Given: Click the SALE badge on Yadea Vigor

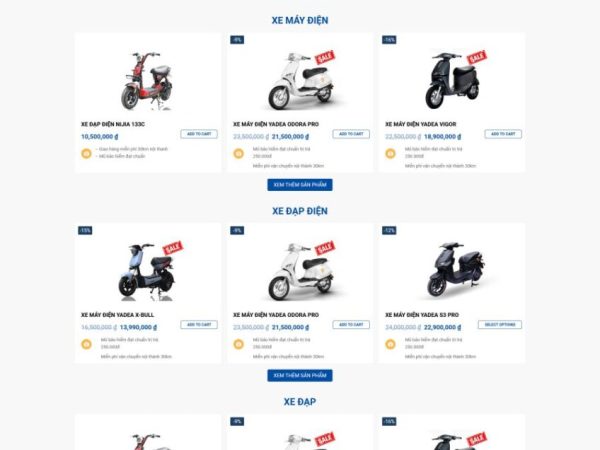Looking at the screenshot, I should (476, 57).
